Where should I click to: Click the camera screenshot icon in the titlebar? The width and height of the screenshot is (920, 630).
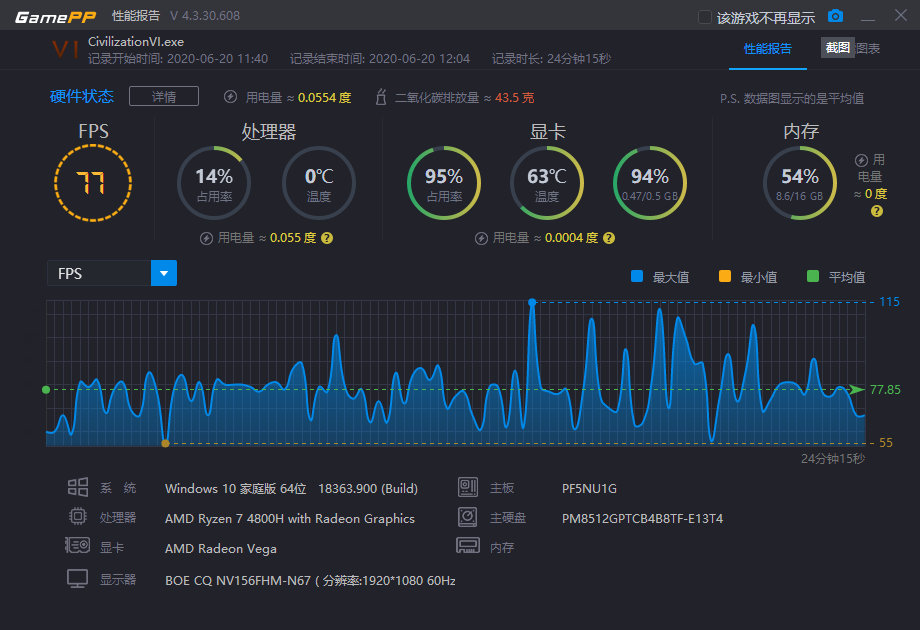coord(836,15)
